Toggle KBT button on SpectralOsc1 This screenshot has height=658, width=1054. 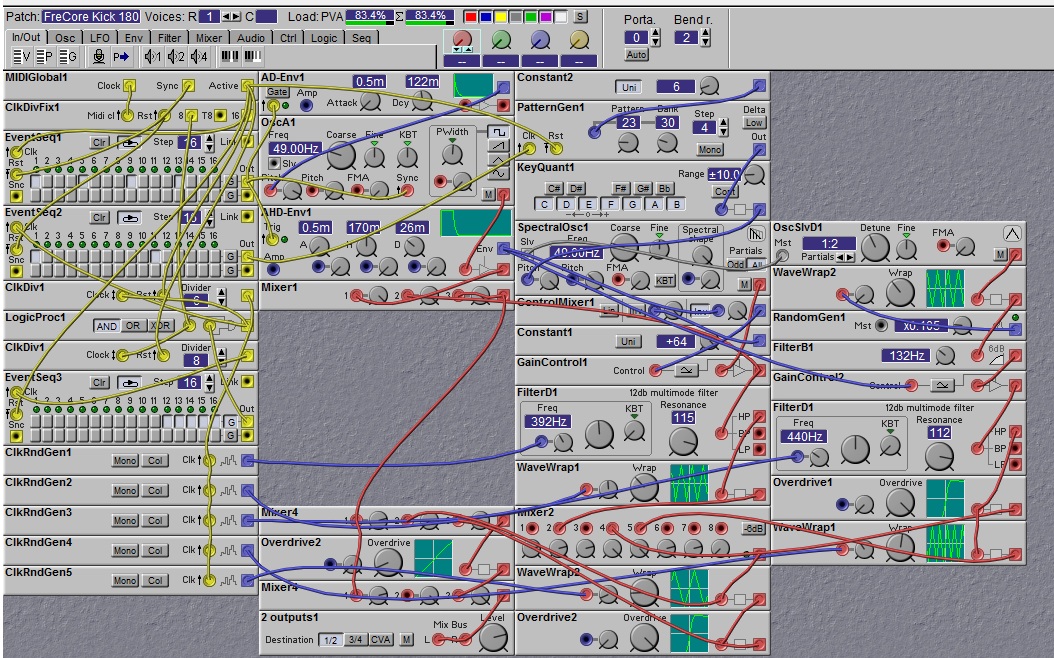click(665, 280)
